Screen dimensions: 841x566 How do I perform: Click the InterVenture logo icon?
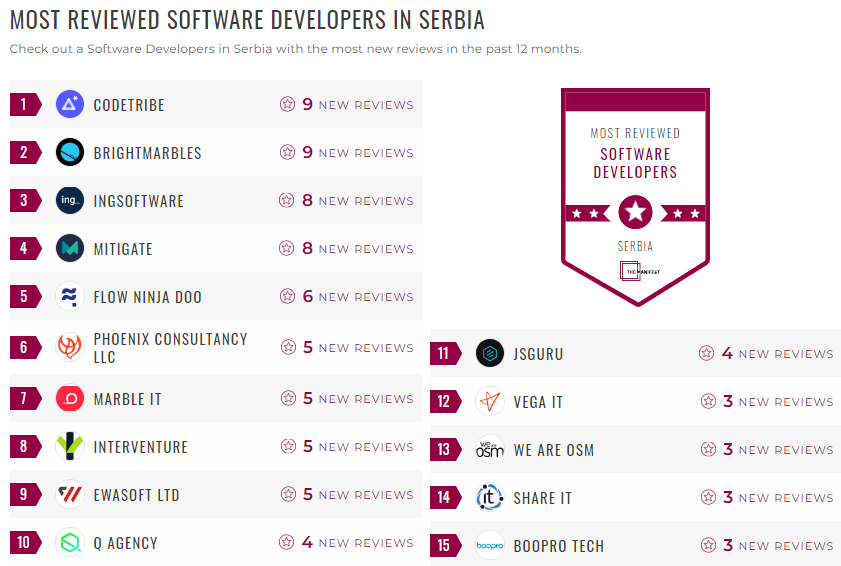click(70, 446)
